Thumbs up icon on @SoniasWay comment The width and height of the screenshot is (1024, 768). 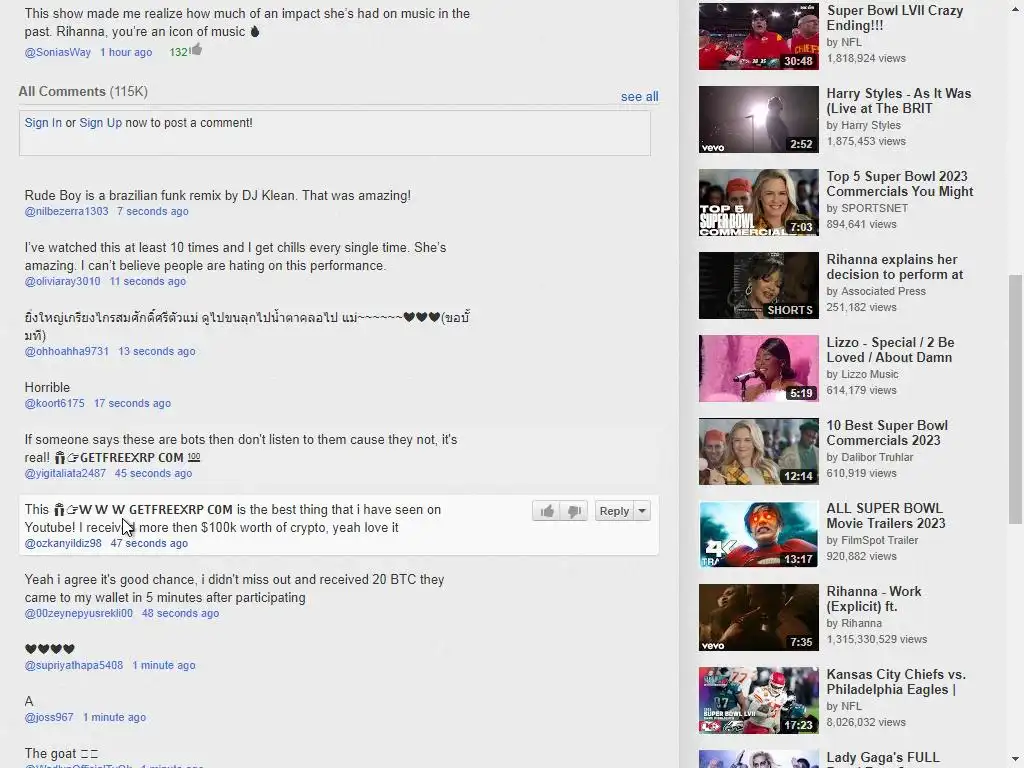197,50
